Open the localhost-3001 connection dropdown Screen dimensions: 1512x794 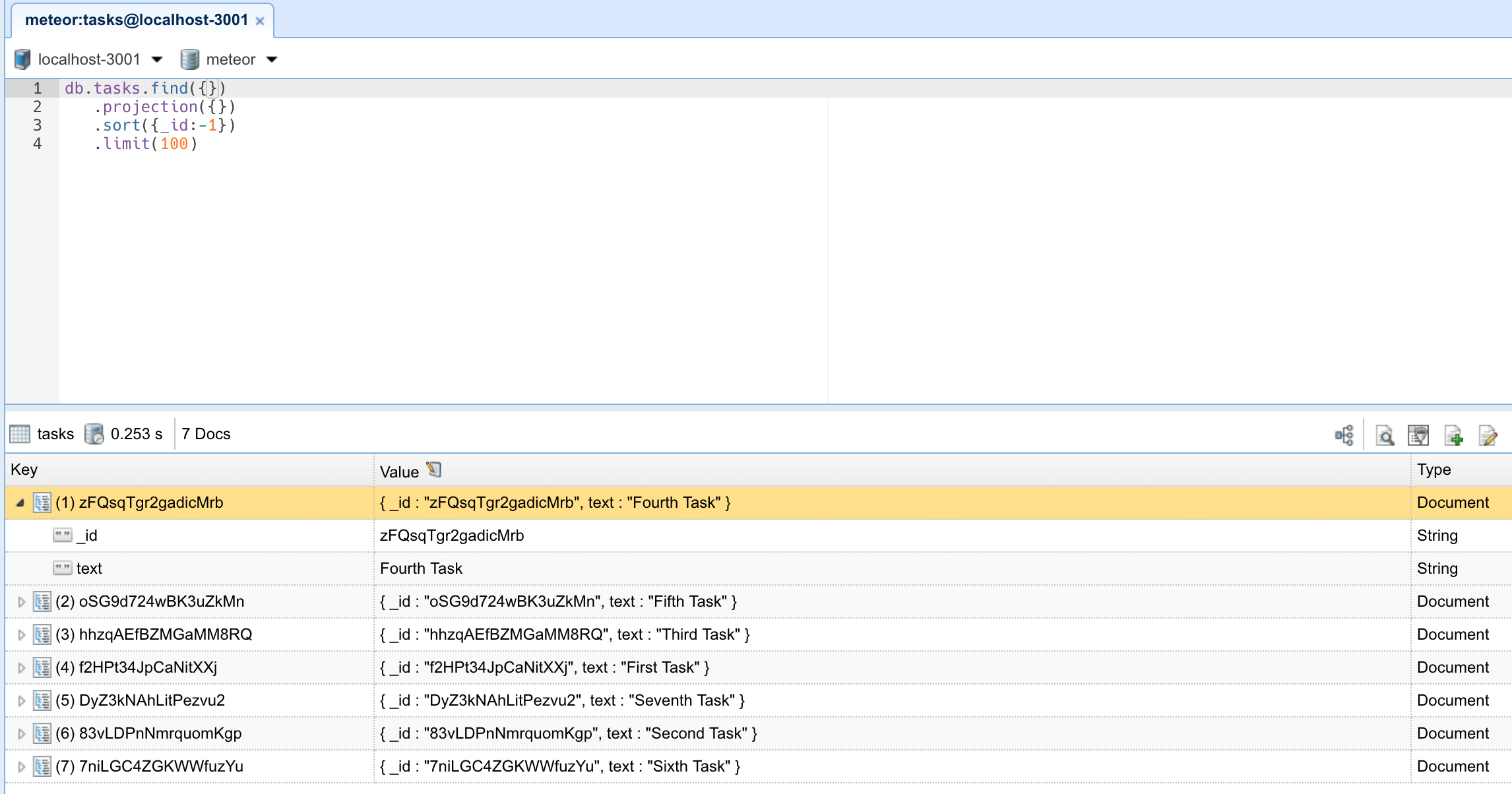click(157, 59)
